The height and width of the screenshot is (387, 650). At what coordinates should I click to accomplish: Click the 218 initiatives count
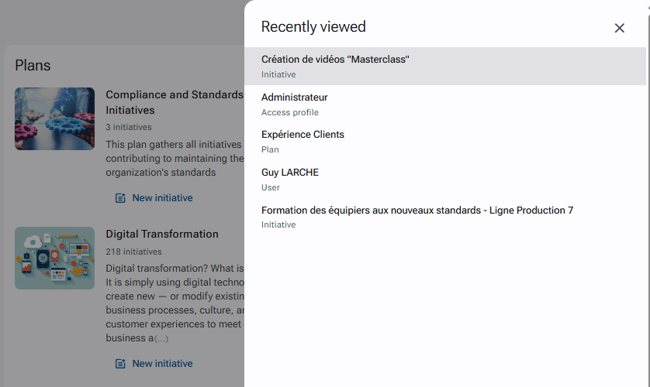133,252
